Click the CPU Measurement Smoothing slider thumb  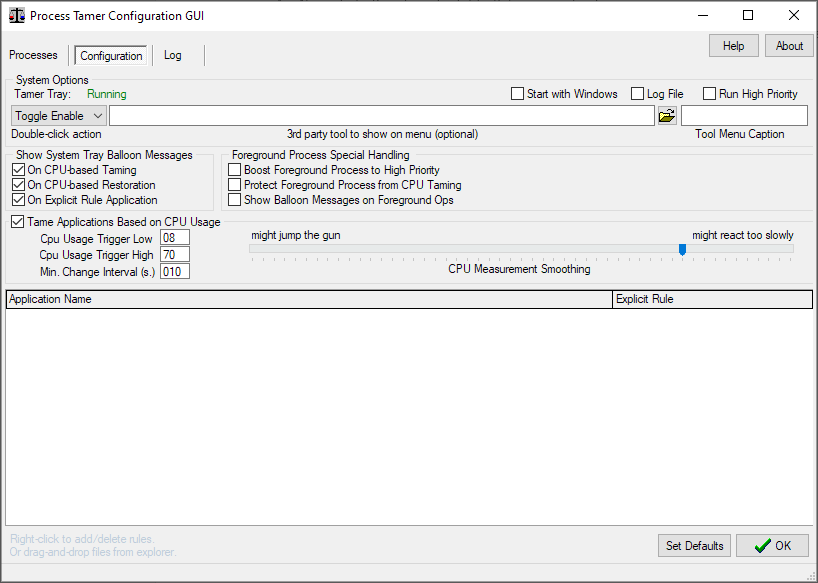(682, 250)
